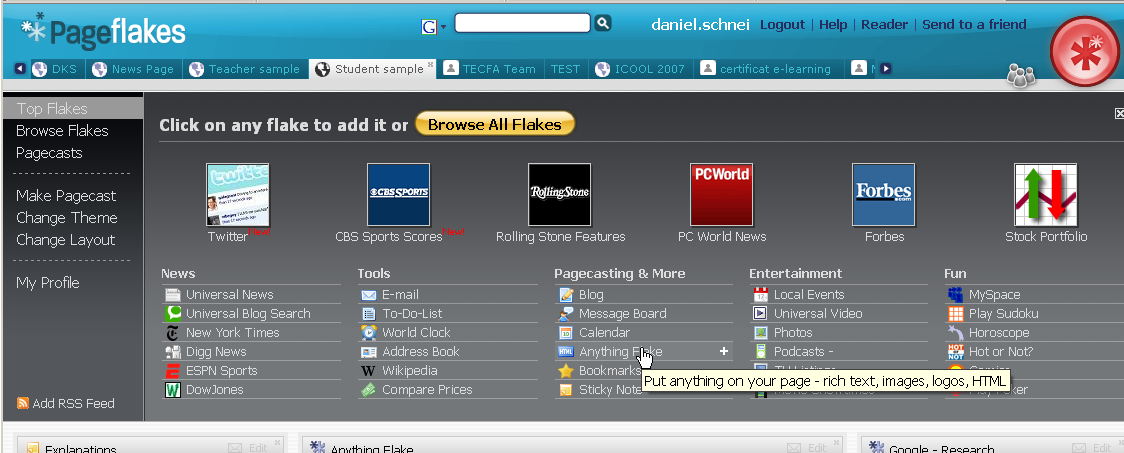Add the Forbes flake icon
1124x453 pixels.
point(883,194)
